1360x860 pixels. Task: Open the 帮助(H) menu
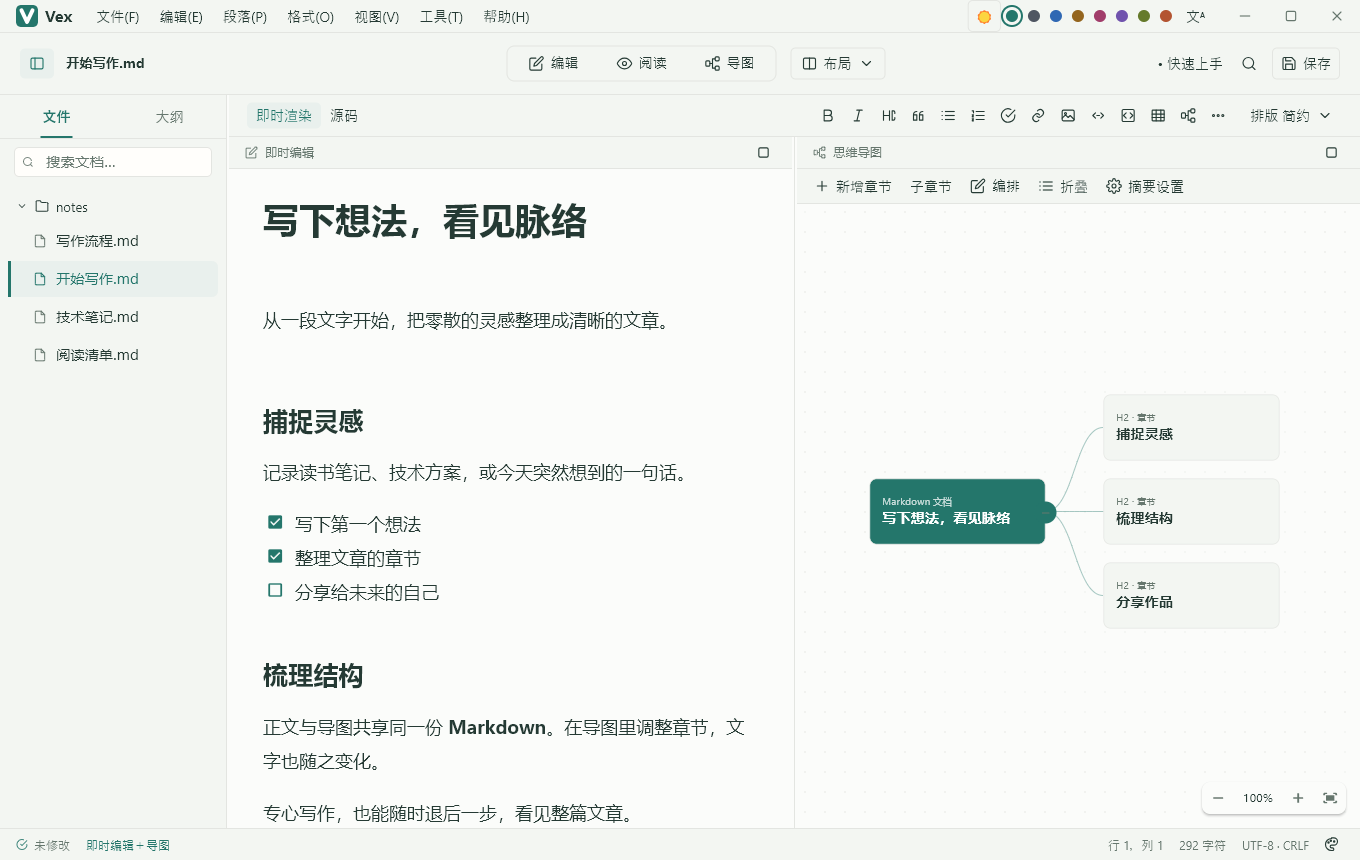[x=506, y=17]
